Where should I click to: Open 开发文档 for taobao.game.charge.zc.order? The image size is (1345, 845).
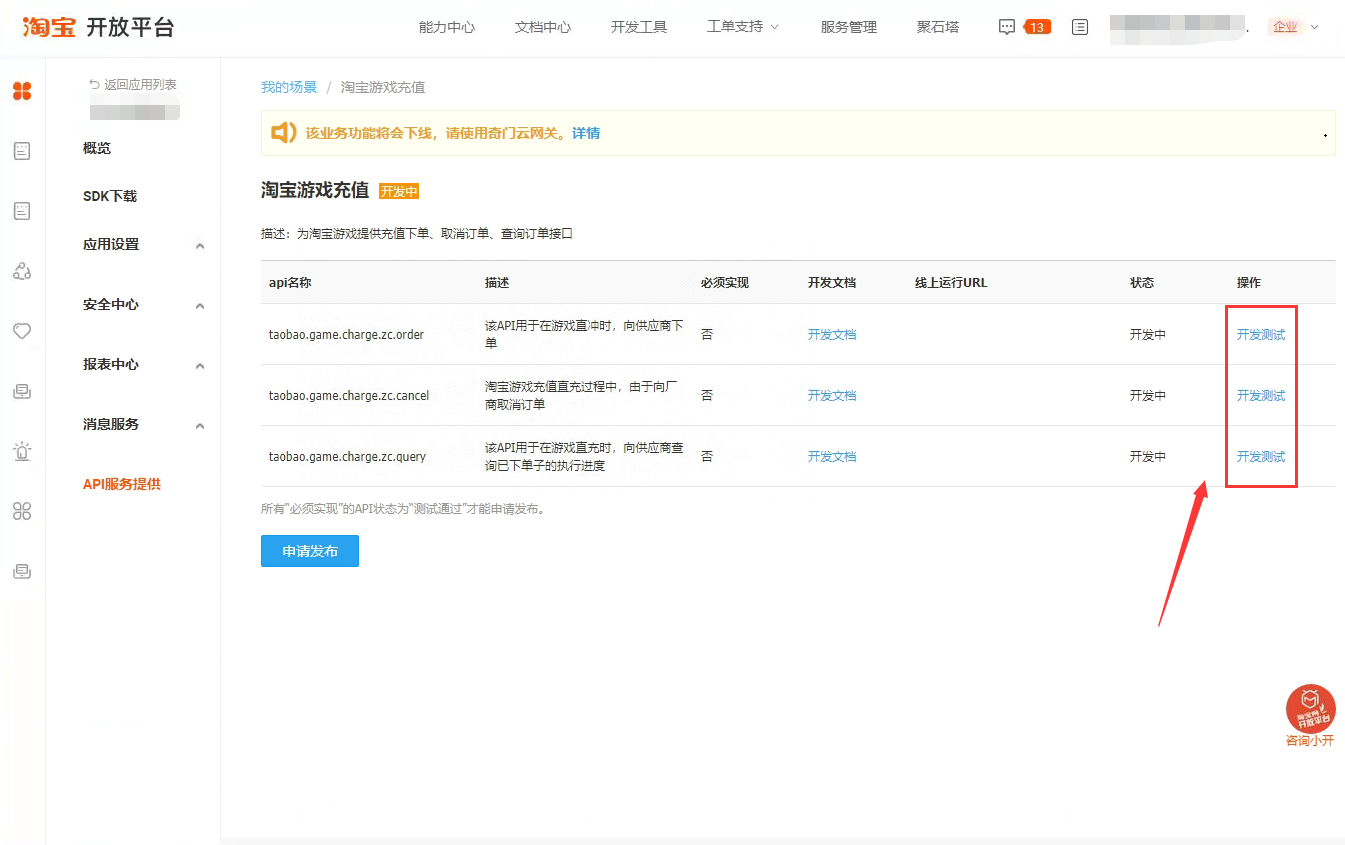(x=832, y=335)
